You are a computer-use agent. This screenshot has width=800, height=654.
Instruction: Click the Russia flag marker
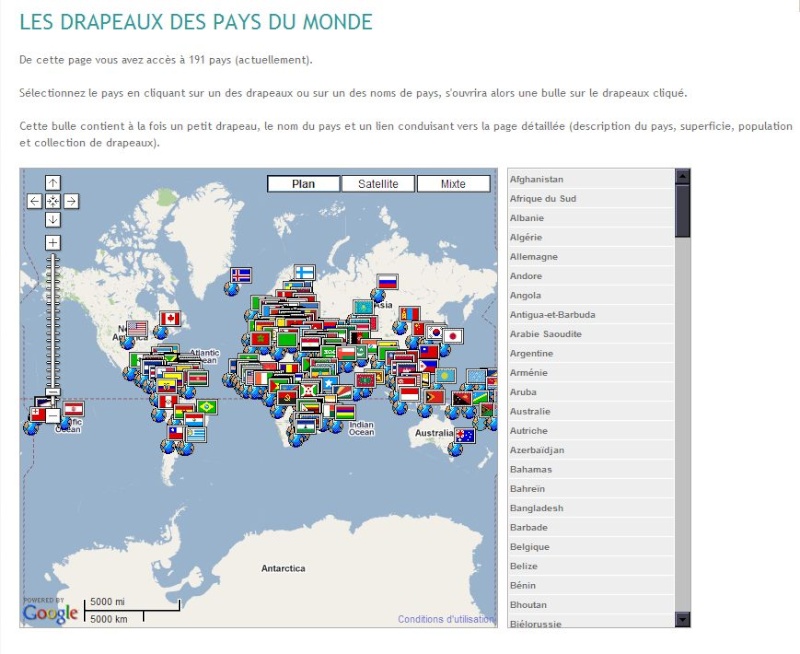(x=387, y=282)
